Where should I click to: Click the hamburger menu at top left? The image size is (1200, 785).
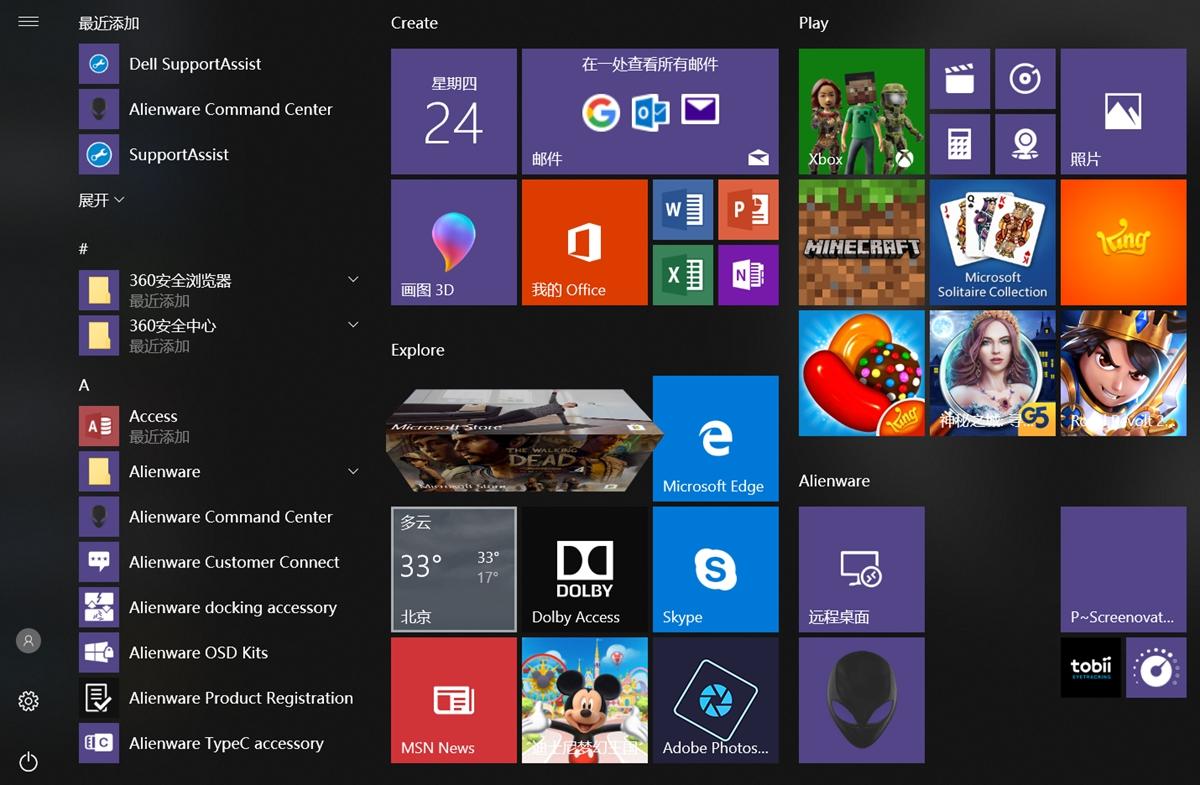click(28, 22)
